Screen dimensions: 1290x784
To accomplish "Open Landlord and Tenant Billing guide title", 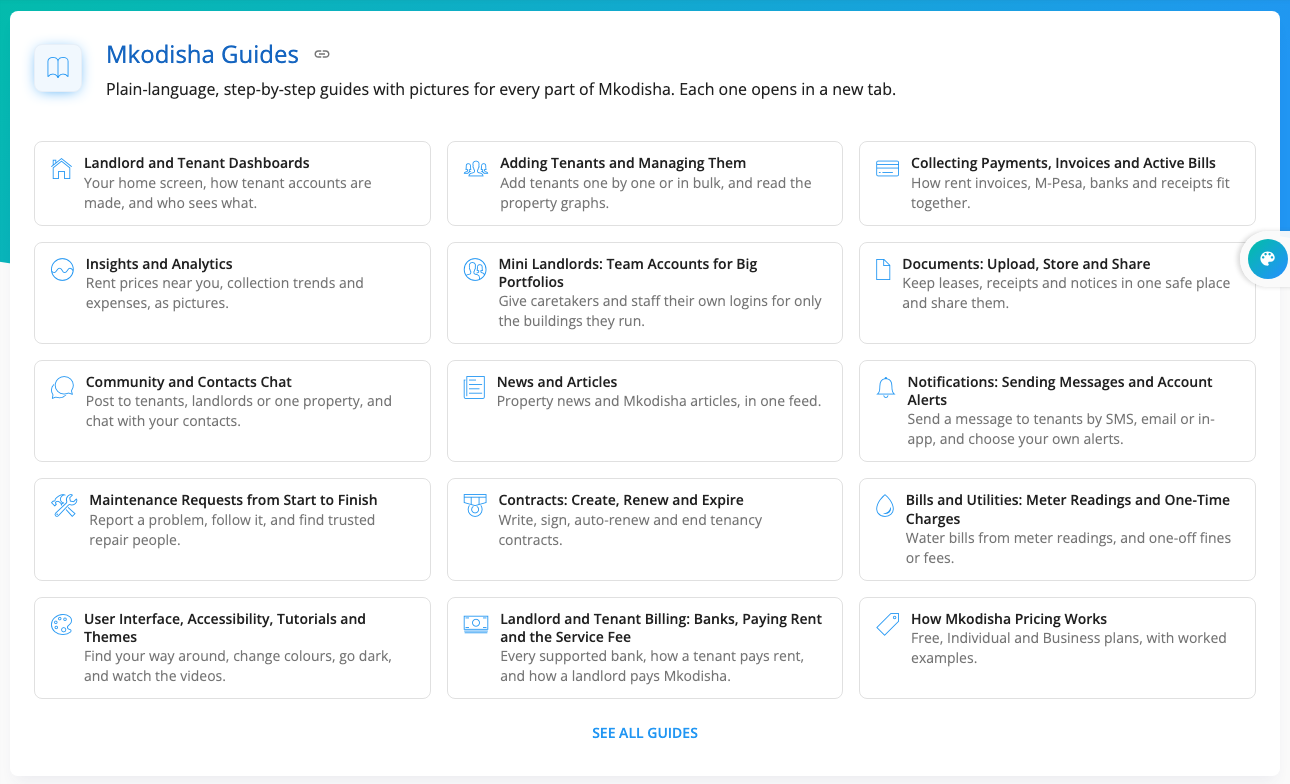I will pos(661,628).
